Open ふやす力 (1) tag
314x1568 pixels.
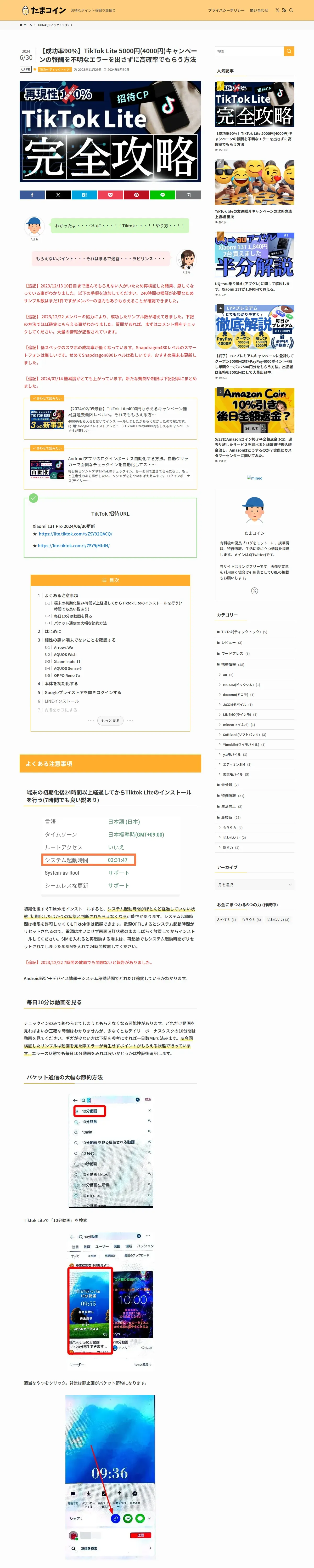(226, 920)
